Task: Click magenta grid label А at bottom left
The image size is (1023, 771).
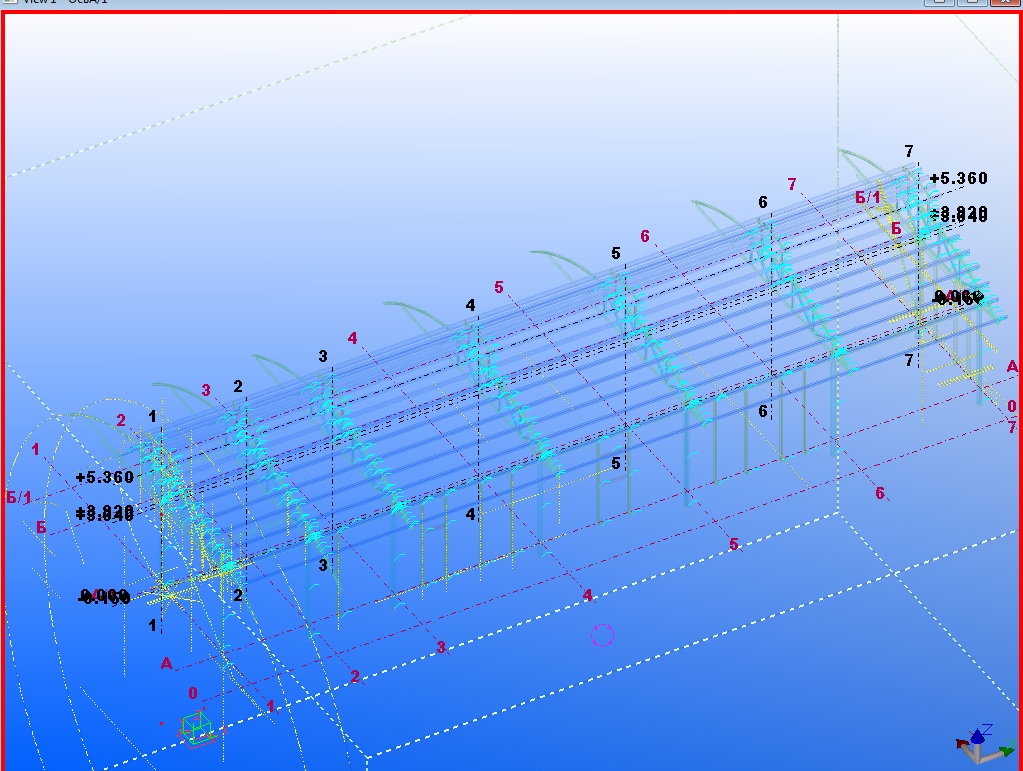Action: (166, 663)
